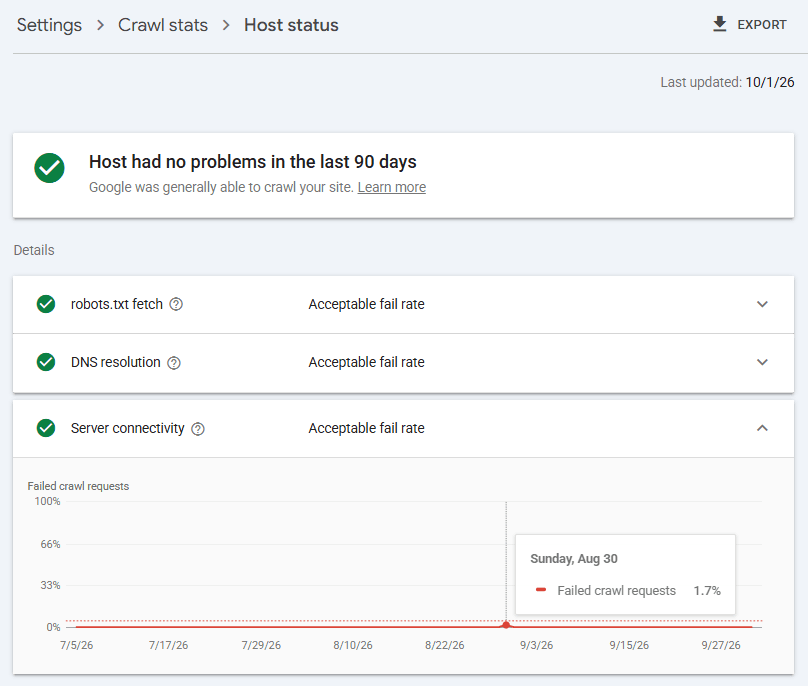Click the Export download icon
Screen dimensions: 808x686
(719, 24)
